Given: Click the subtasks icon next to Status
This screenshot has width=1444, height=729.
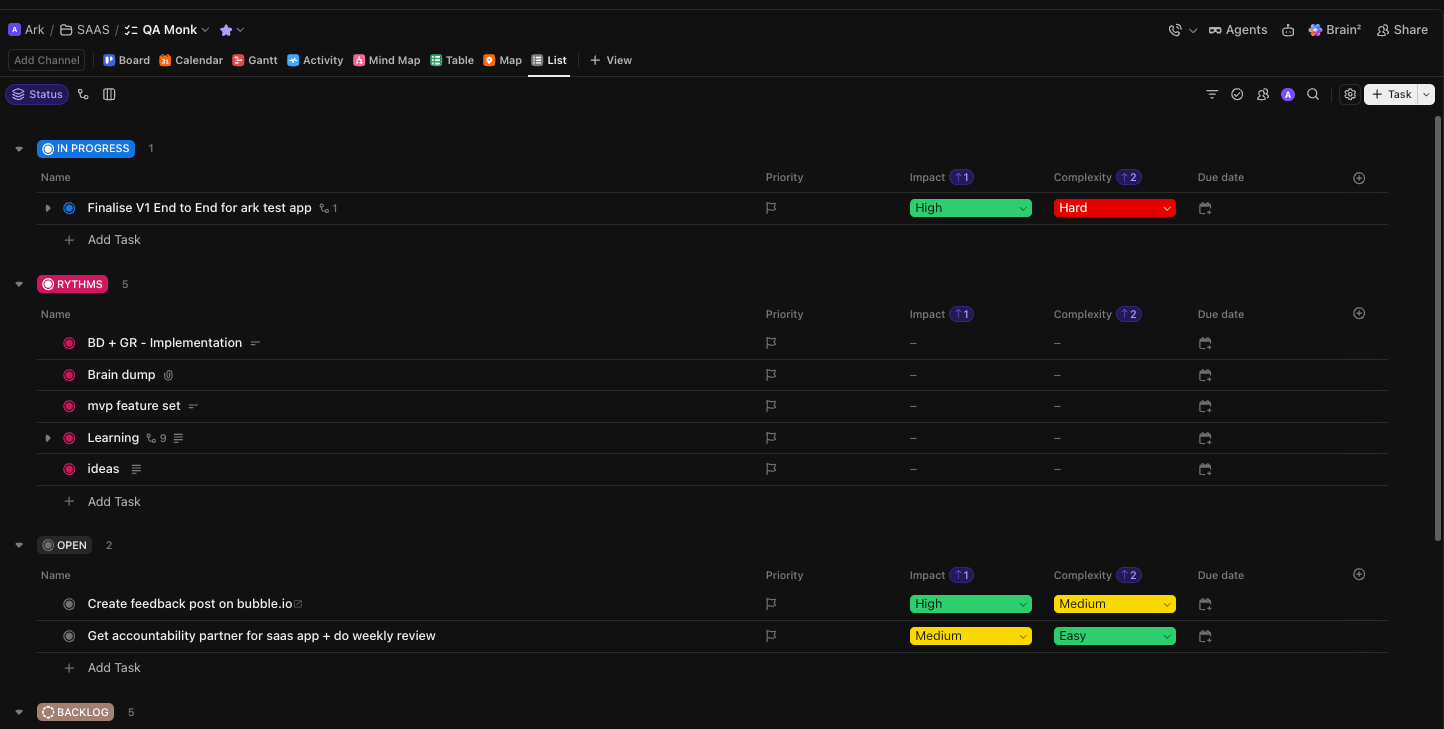Looking at the screenshot, I should click(83, 94).
